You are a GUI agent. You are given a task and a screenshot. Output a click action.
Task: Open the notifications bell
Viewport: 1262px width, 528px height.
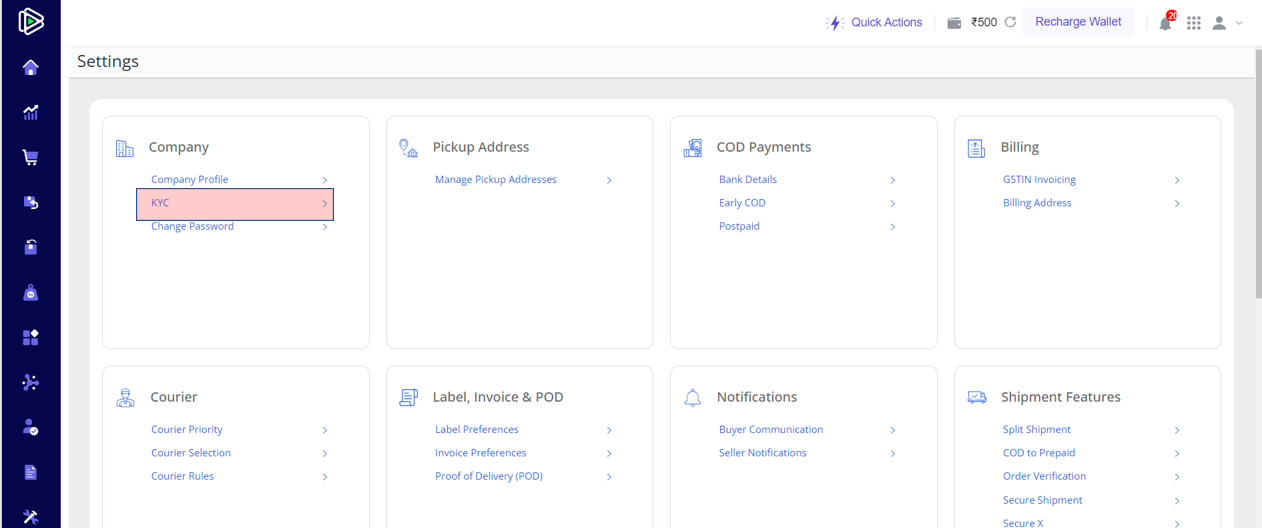tap(1166, 22)
